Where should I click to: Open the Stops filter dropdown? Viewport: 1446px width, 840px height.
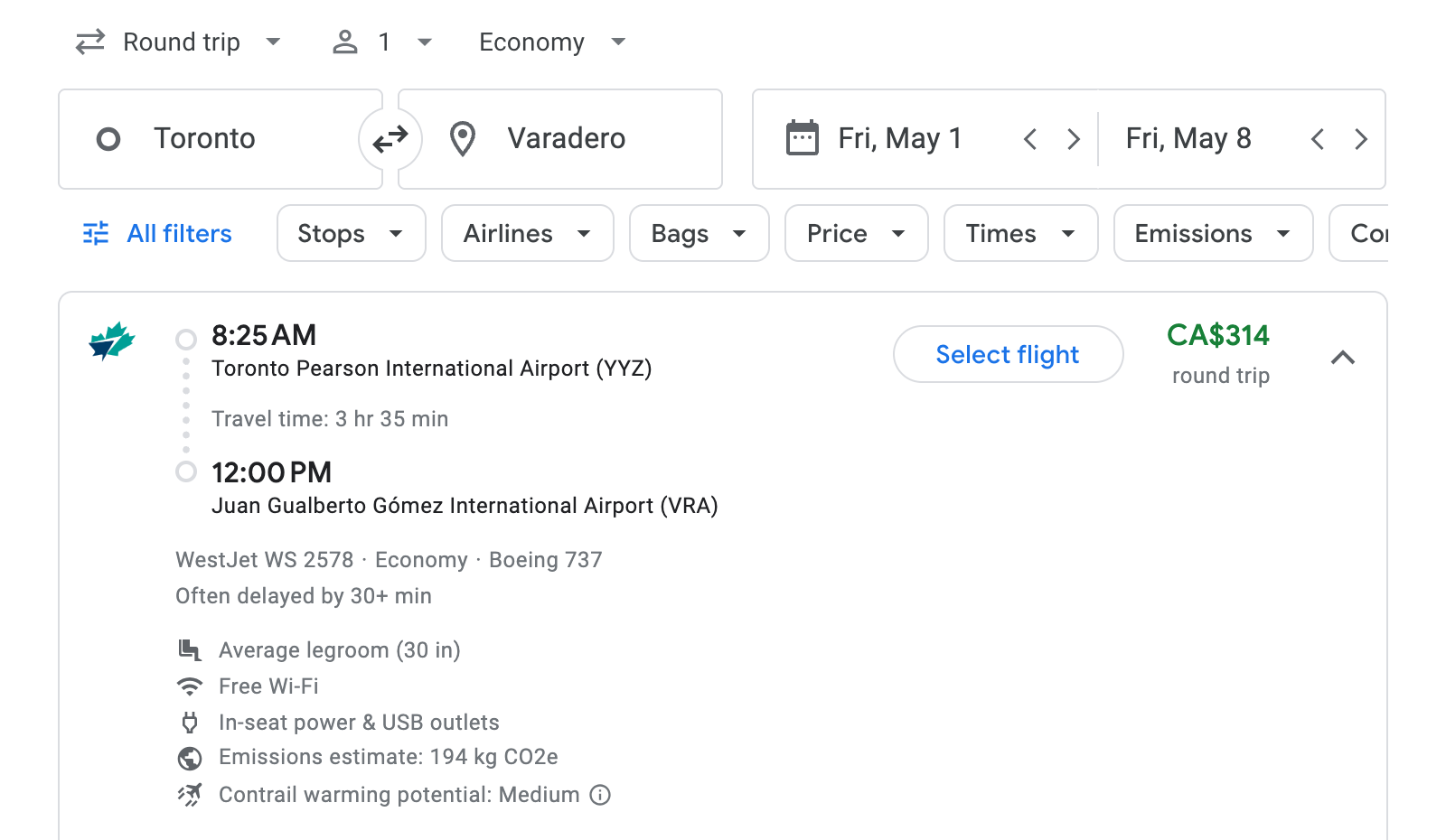tap(351, 233)
